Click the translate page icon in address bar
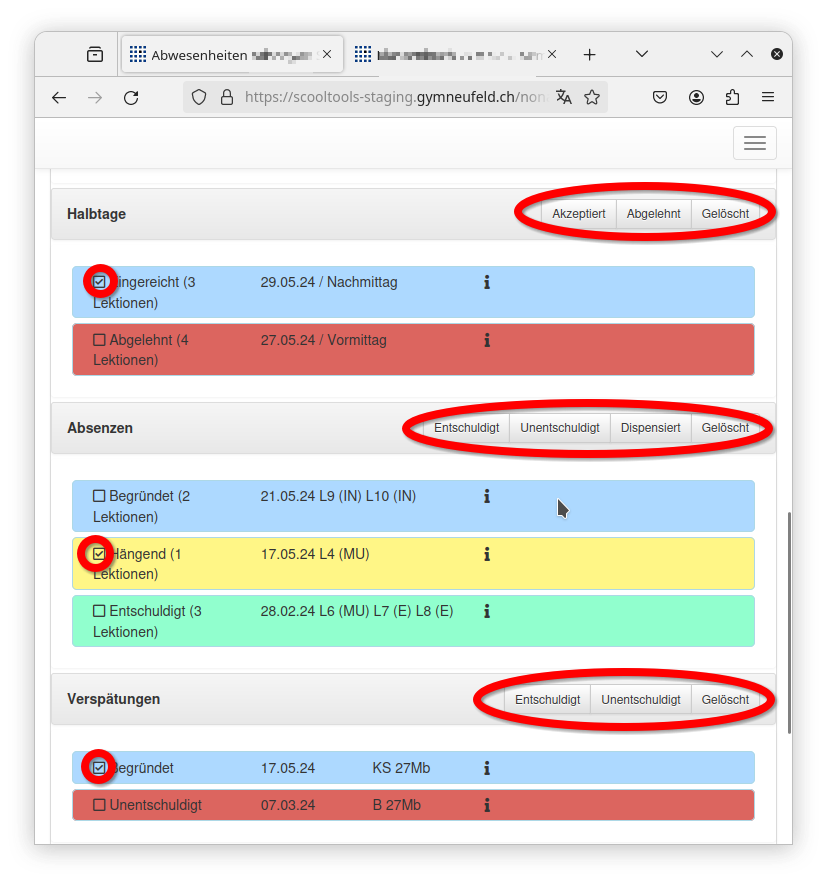Viewport: 827px width, 882px height. click(x=564, y=97)
